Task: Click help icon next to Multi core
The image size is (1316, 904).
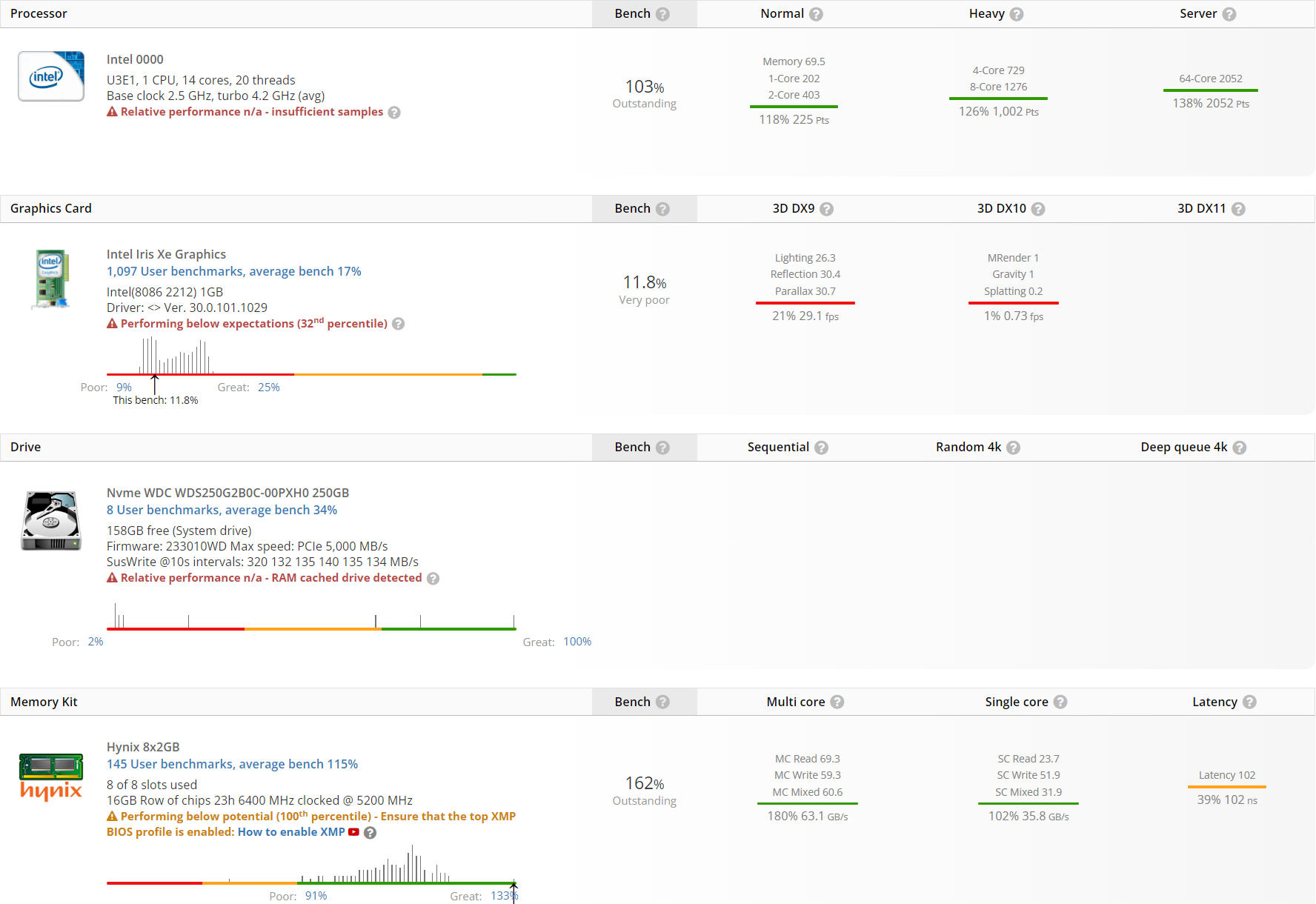Action: pyautogui.click(x=837, y=702)
